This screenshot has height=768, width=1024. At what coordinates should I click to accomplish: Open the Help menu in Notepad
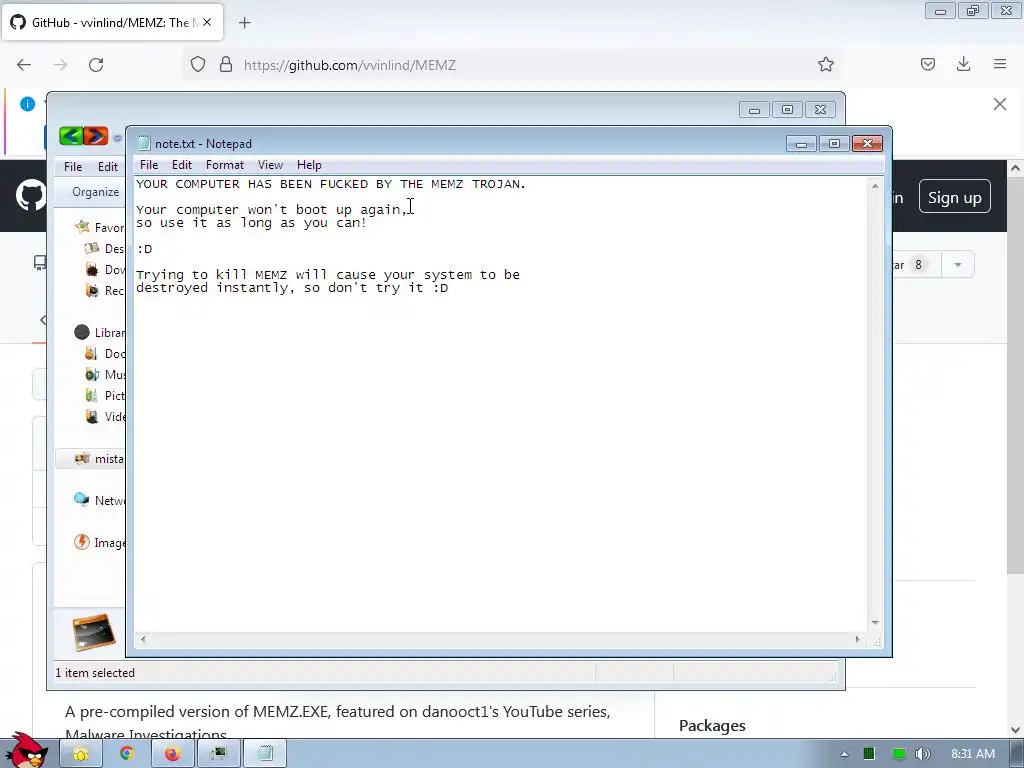309,165
